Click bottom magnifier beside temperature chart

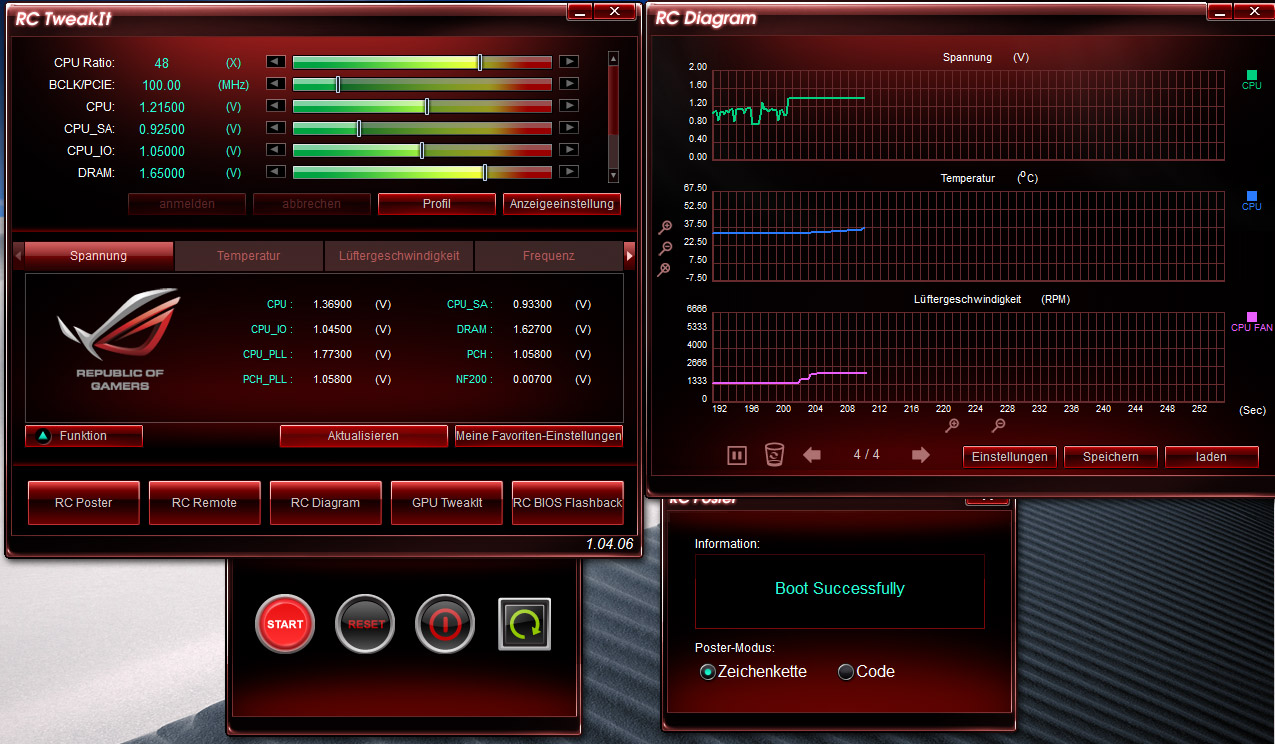click(x=664, y=269)
